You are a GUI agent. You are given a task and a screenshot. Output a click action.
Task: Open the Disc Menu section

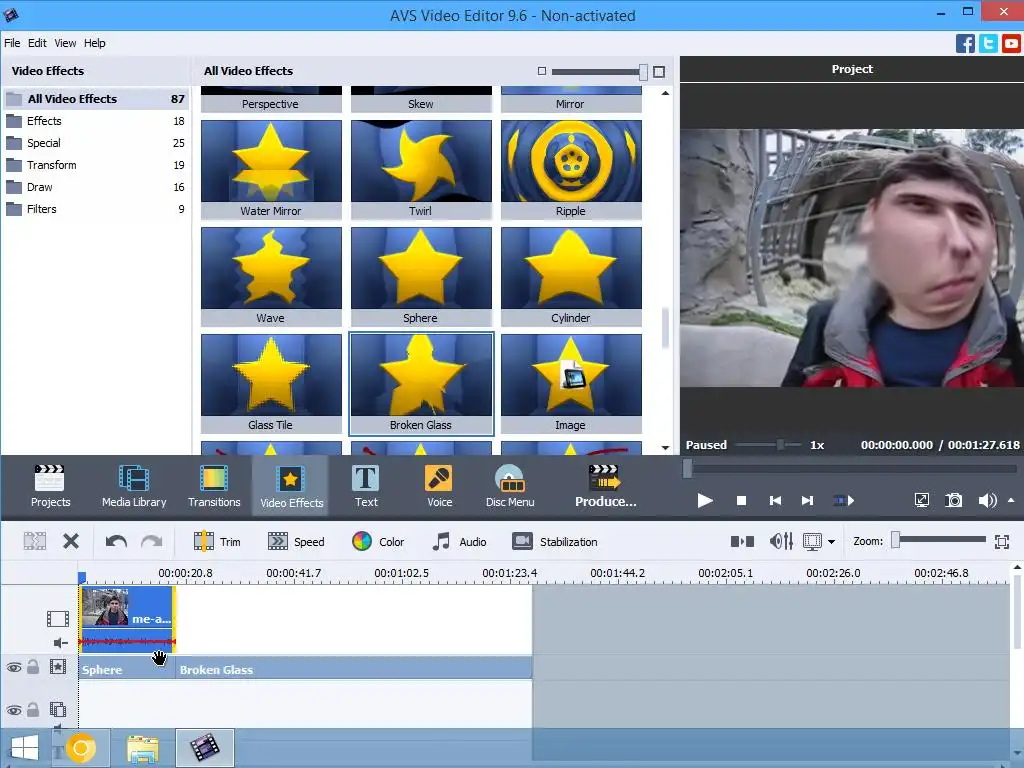pyautogui.click(x=510, y=486)
